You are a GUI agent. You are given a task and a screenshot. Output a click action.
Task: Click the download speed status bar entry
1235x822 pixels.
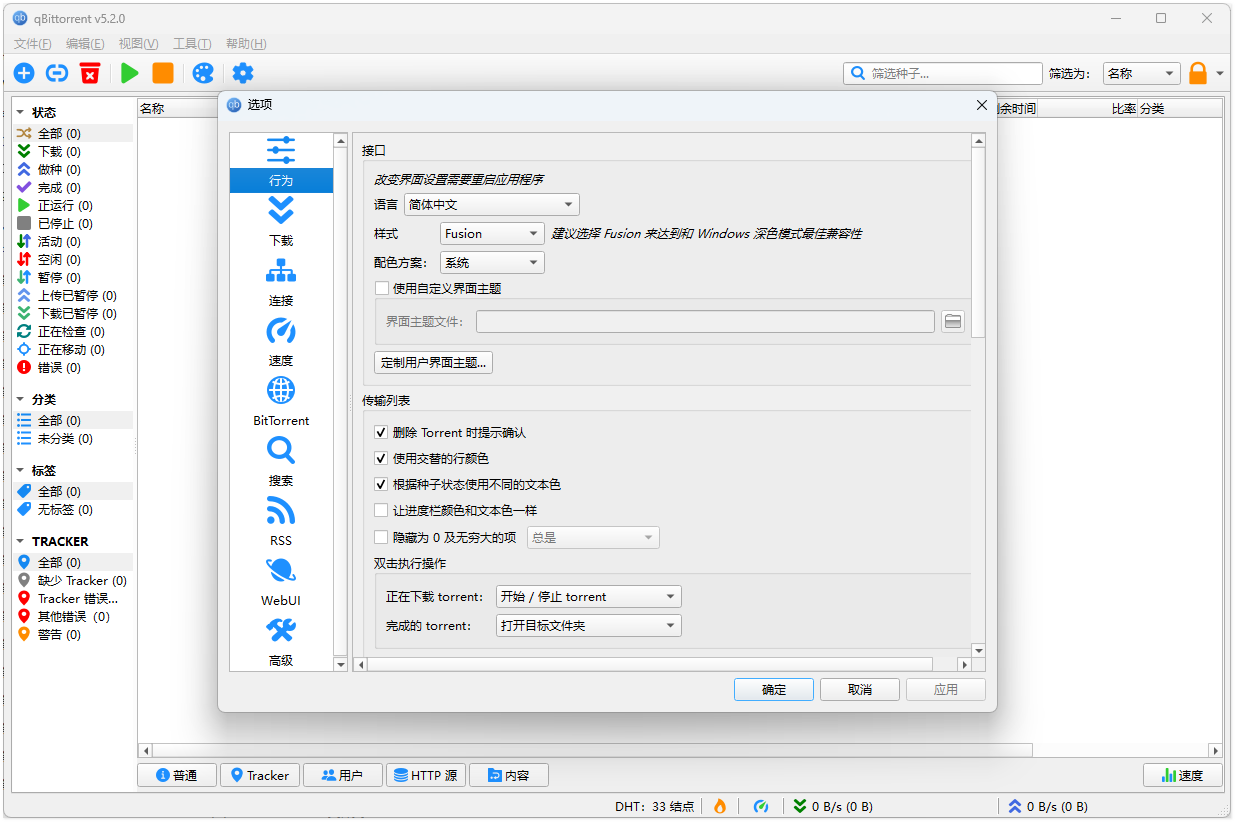coord(833,806)
